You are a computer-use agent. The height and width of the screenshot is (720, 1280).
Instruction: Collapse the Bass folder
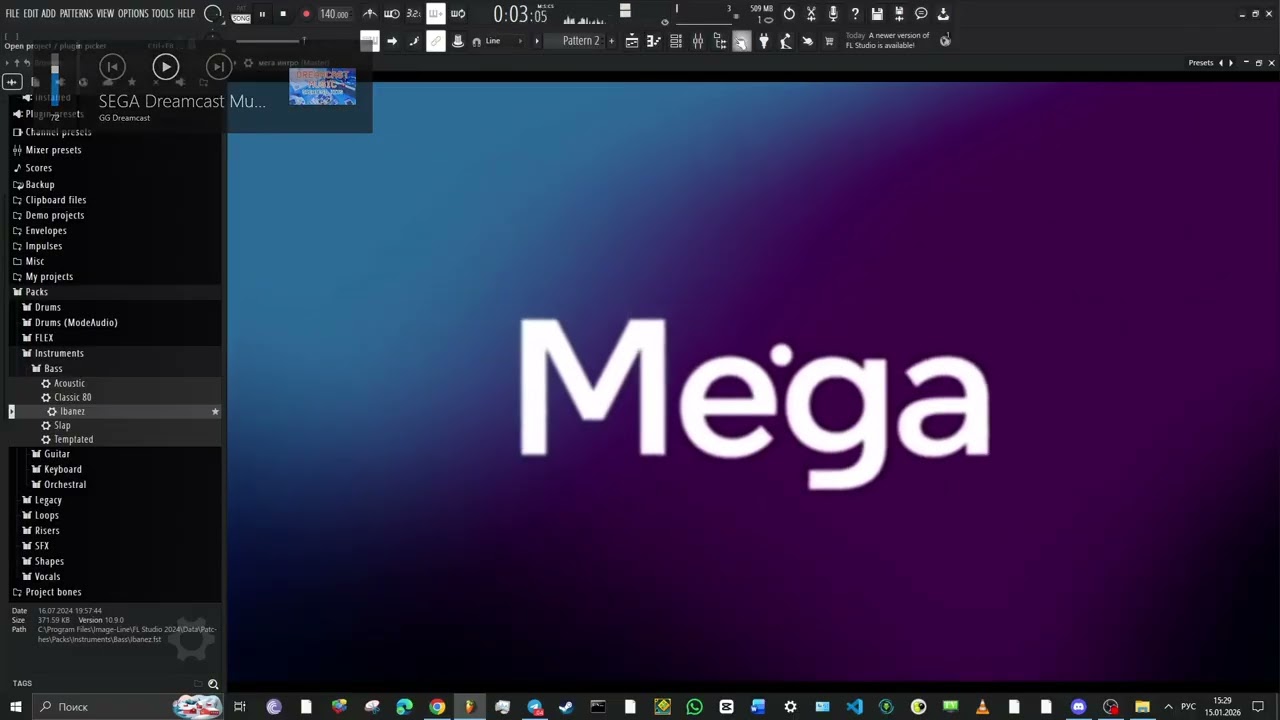pos(53,369)
